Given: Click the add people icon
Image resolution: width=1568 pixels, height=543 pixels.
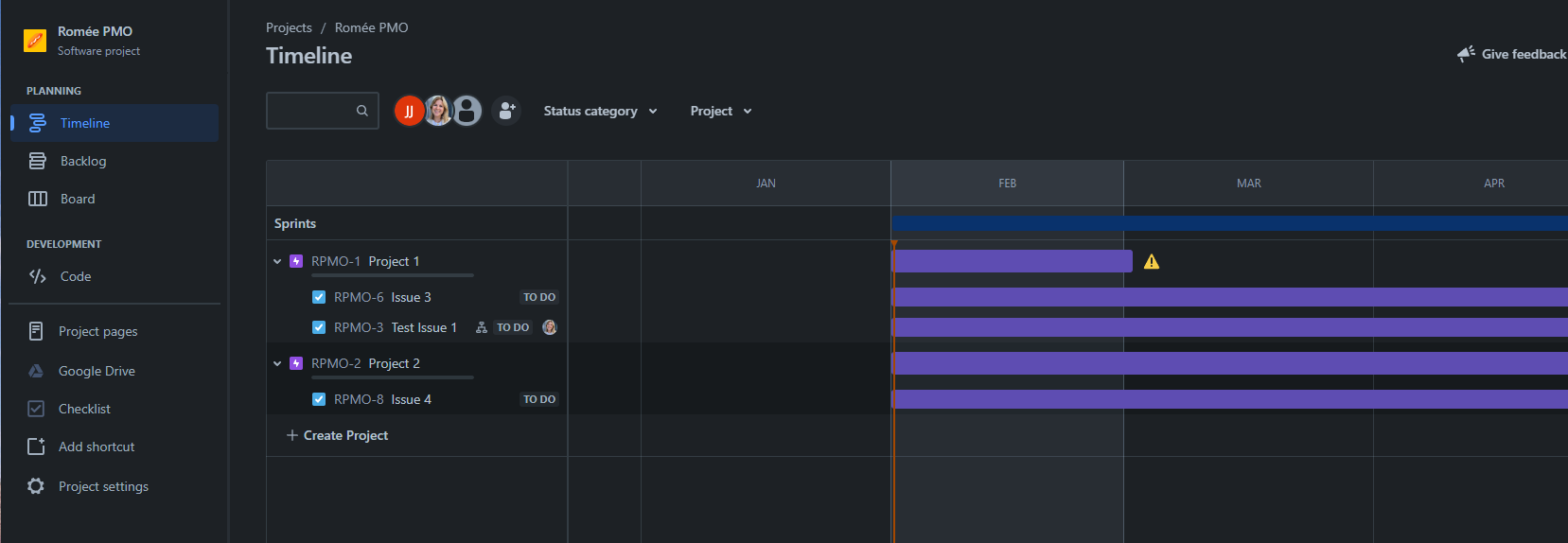Looking at the screenshot, I should tap(507, 111).
